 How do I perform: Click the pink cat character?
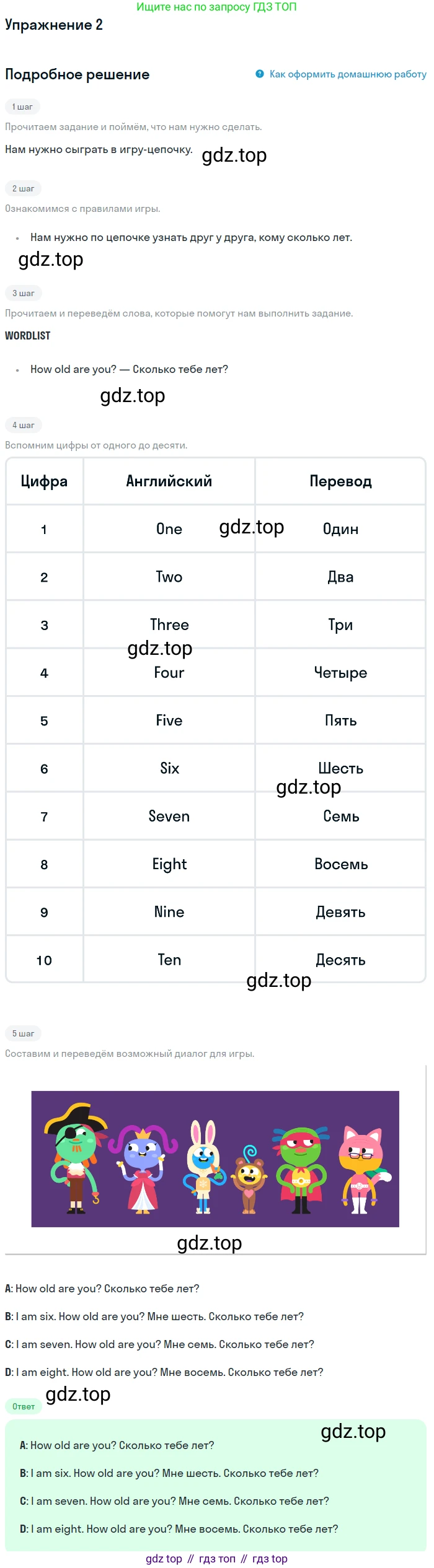[x=363, y=1170]
